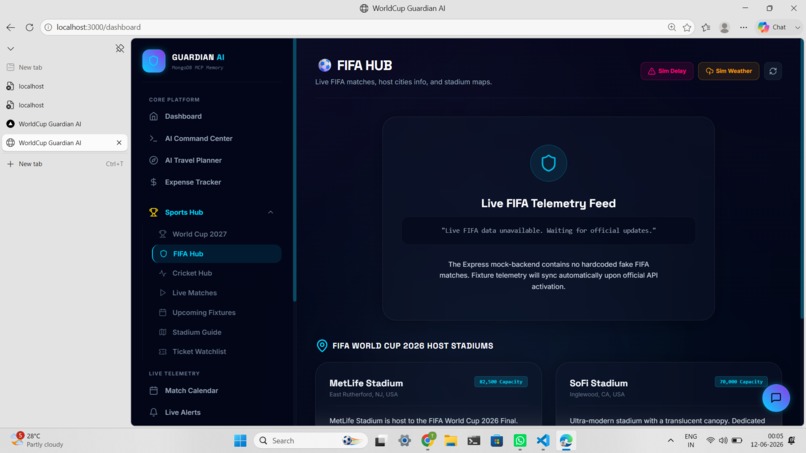Reload the page with browser refresh

coord(29,27)
